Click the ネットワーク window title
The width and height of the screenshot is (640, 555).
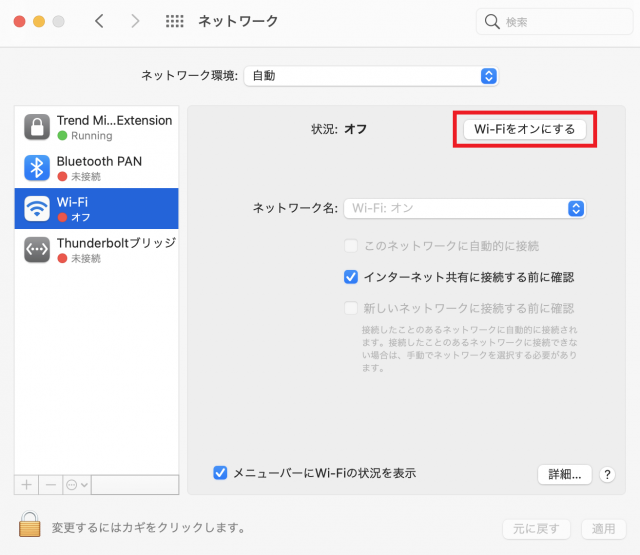click(x=238, y=21)
